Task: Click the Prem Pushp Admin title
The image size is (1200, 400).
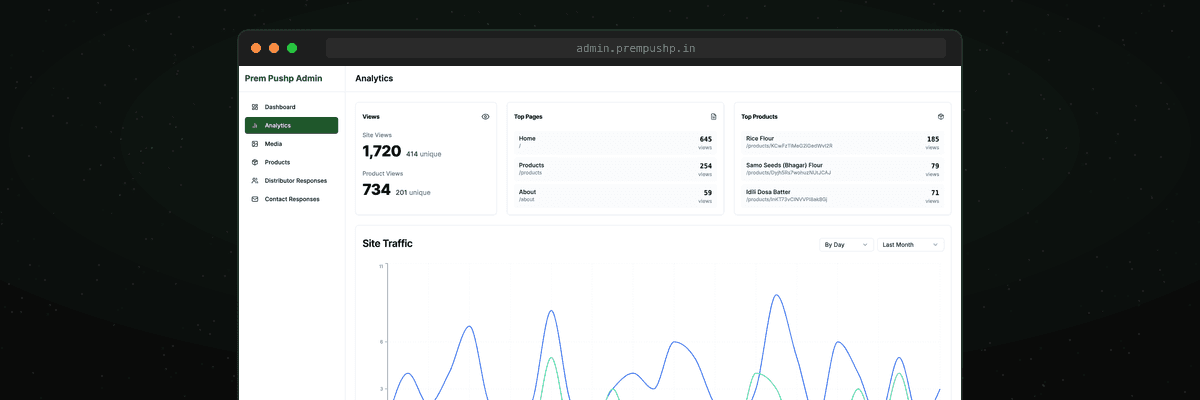Action: pos(283,78)
